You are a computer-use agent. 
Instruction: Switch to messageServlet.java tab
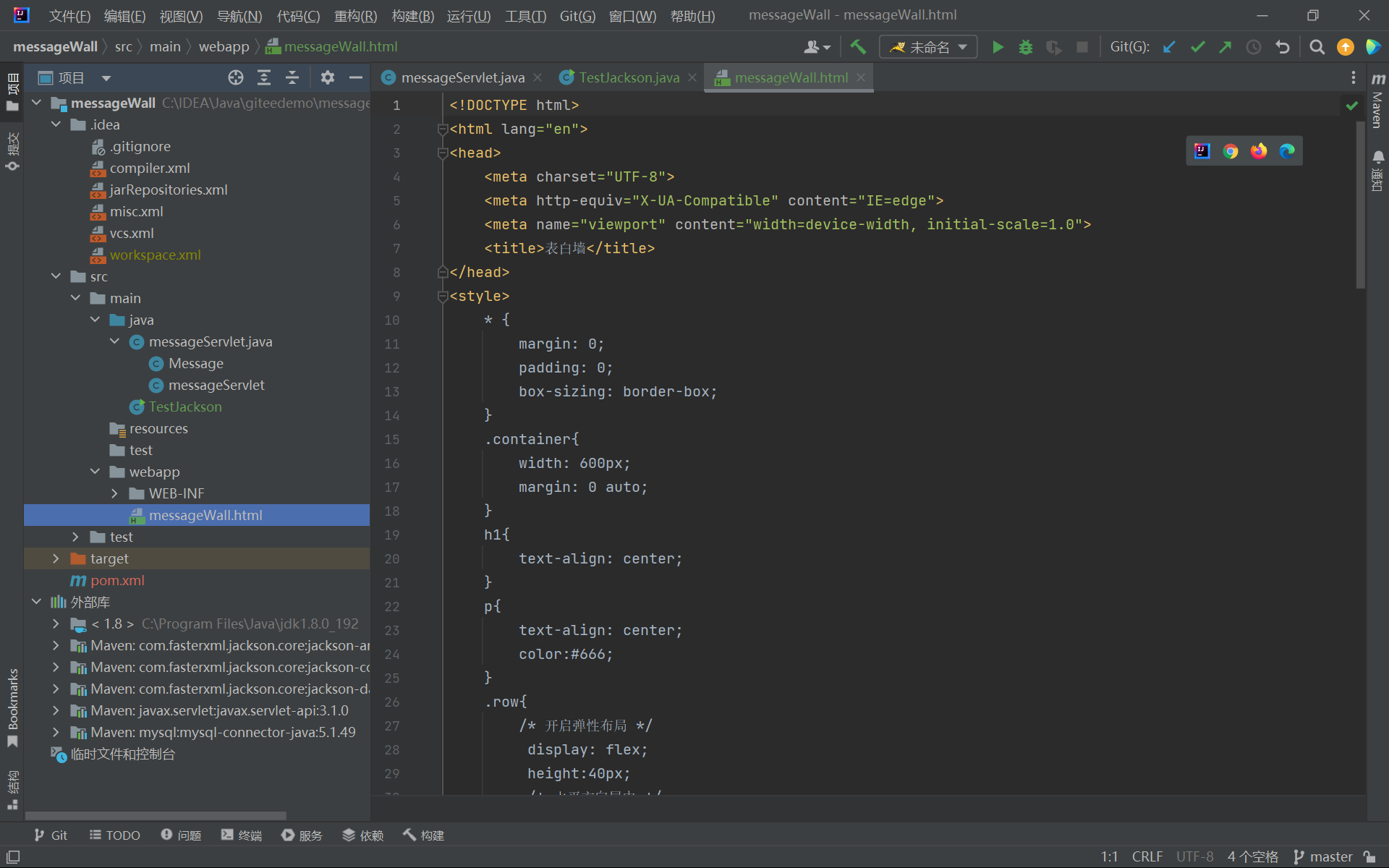tap(462, 77)
